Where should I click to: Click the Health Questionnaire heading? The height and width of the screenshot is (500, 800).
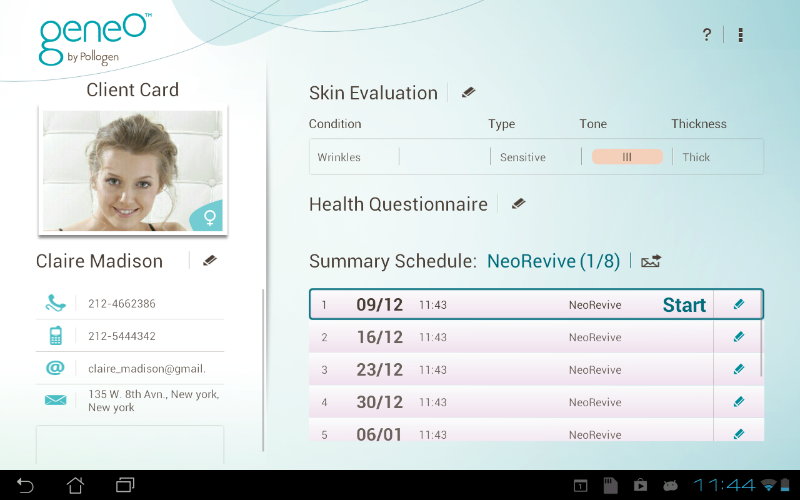[x=398, y=204]
